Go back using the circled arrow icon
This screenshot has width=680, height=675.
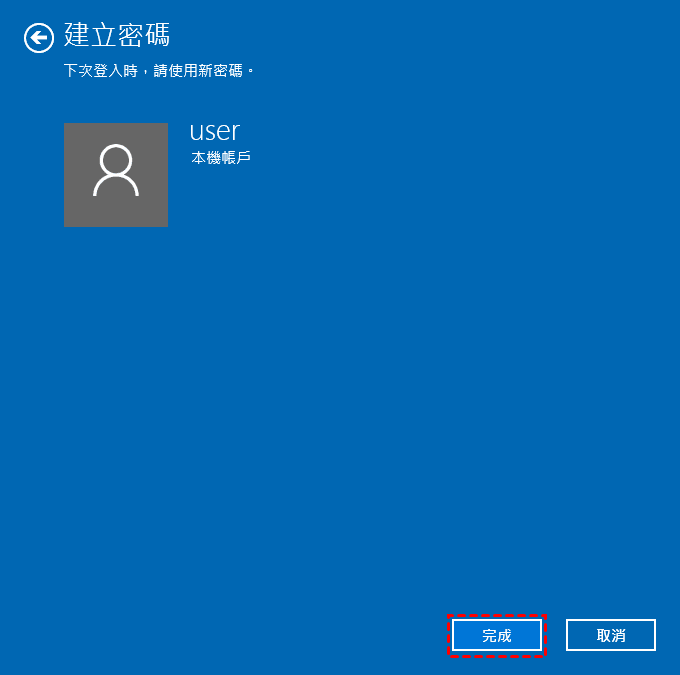[x=39, y=38]
